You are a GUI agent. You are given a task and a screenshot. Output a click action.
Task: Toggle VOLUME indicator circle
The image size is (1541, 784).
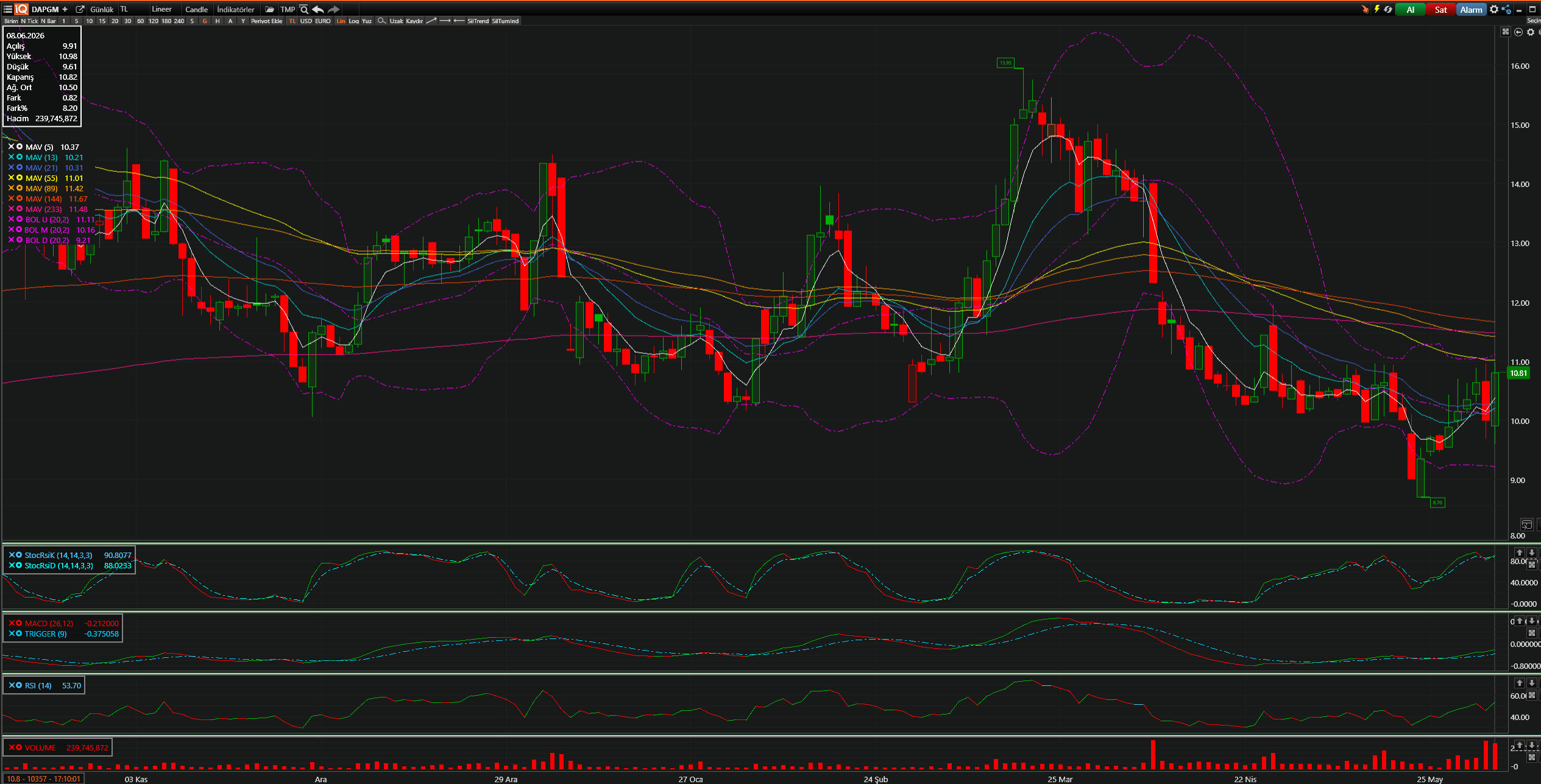pyautogui.click(x=19, y=747)
